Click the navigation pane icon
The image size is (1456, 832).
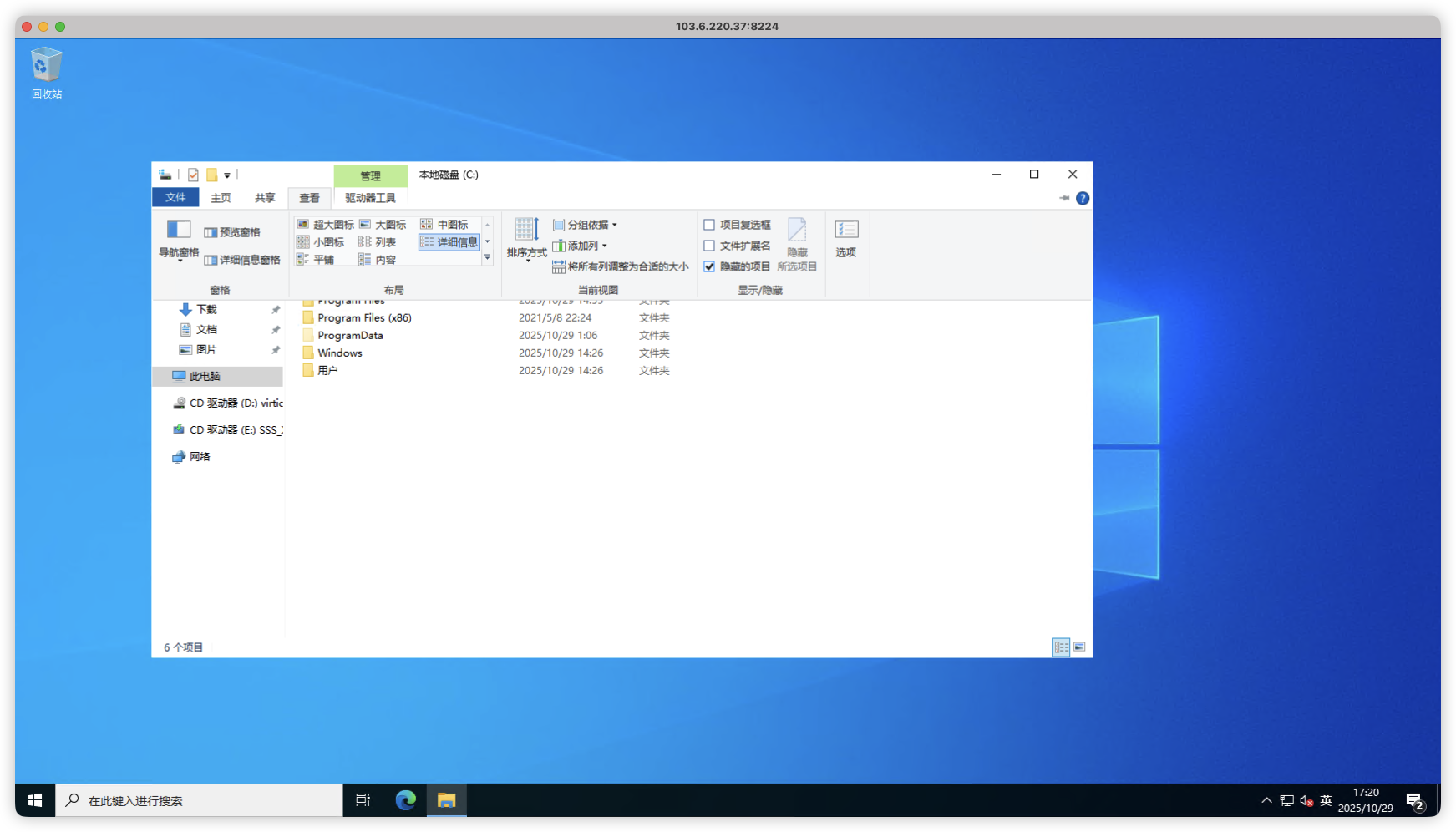tap(179, 231)
